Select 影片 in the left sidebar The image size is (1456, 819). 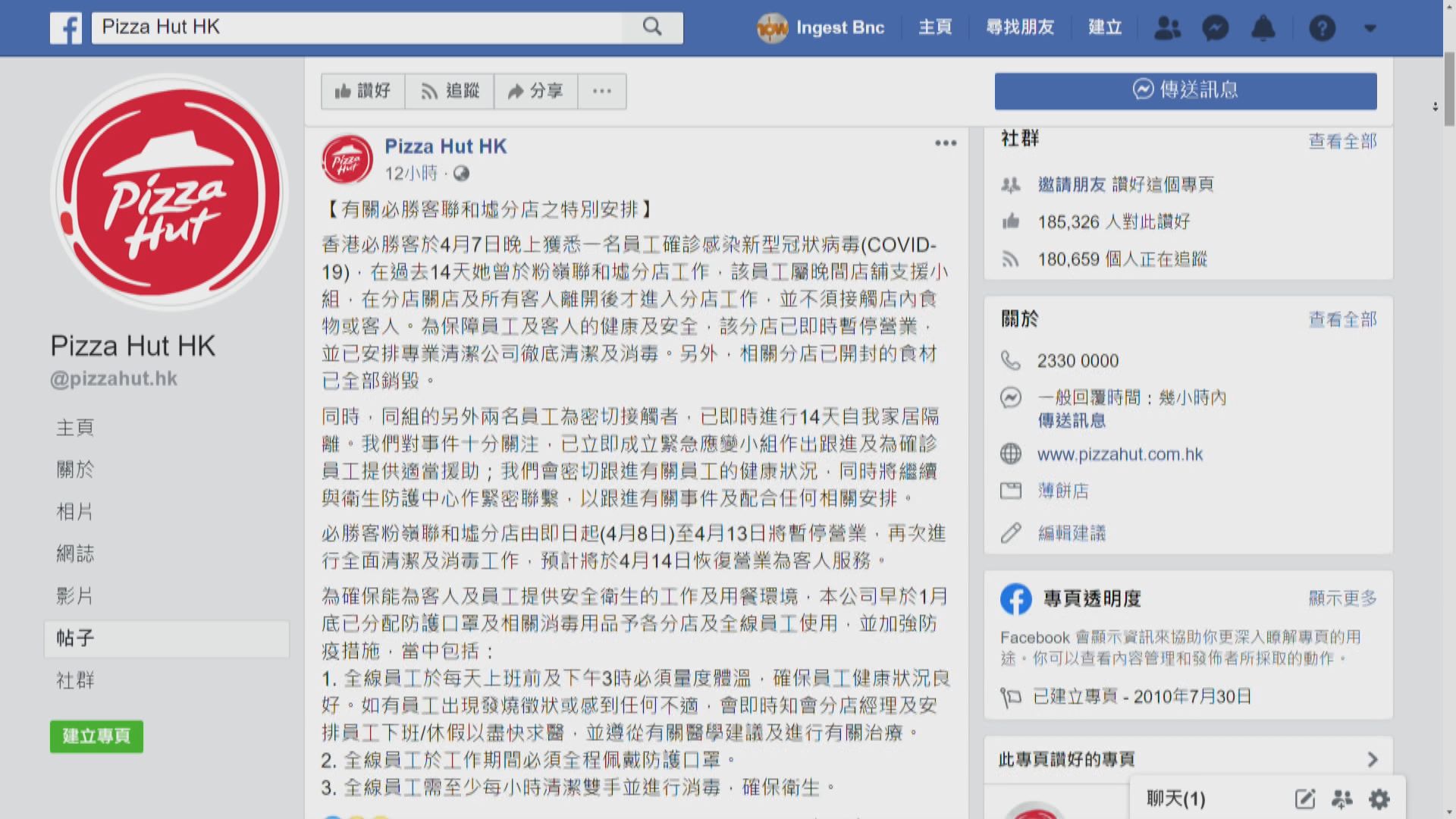[75, 596]
